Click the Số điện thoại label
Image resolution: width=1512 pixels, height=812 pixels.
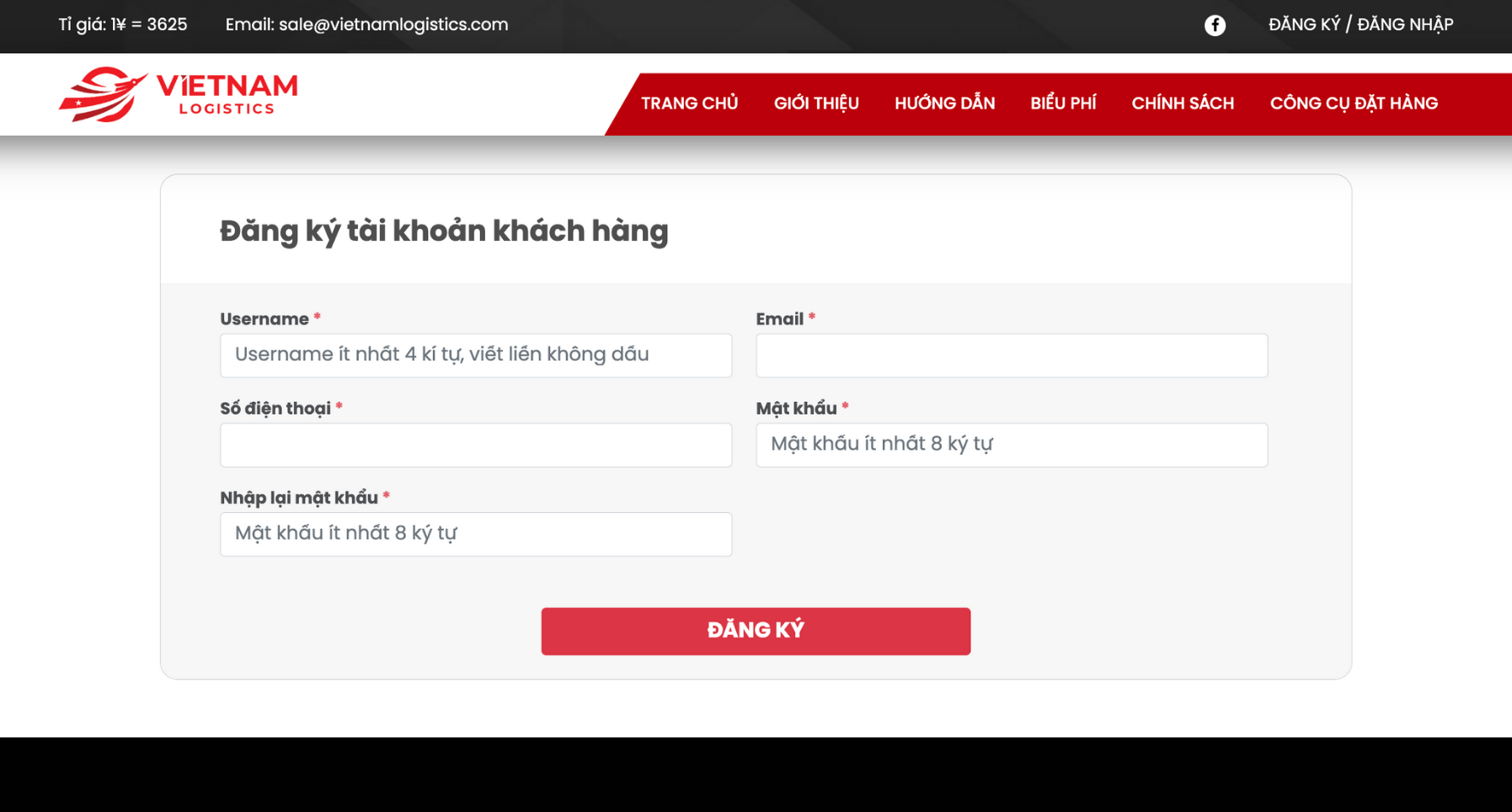[275, 409]
